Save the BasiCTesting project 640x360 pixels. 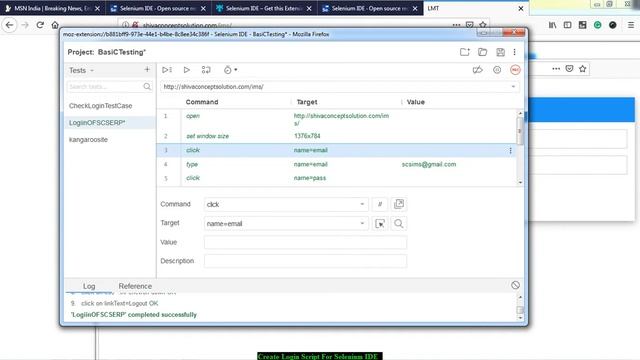click(500, 52)
